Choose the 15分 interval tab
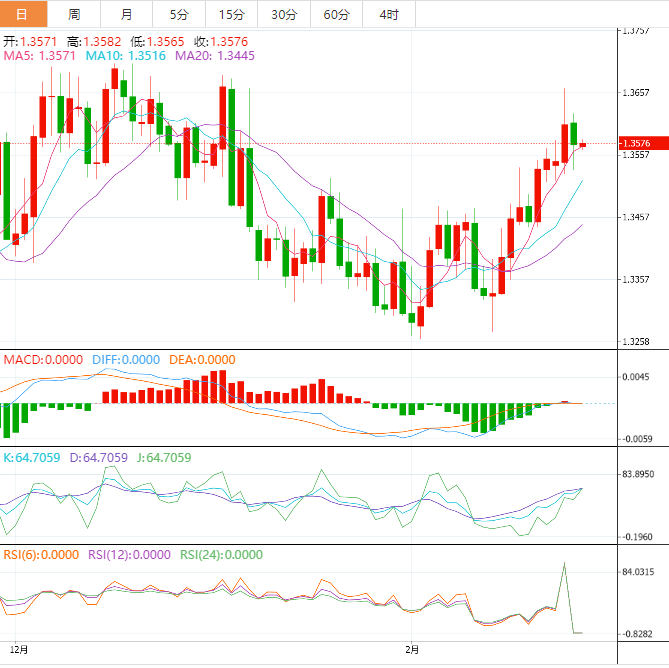The width and height of the screenshot is (669, 668). pyautogui.click(x=230, y=14)
